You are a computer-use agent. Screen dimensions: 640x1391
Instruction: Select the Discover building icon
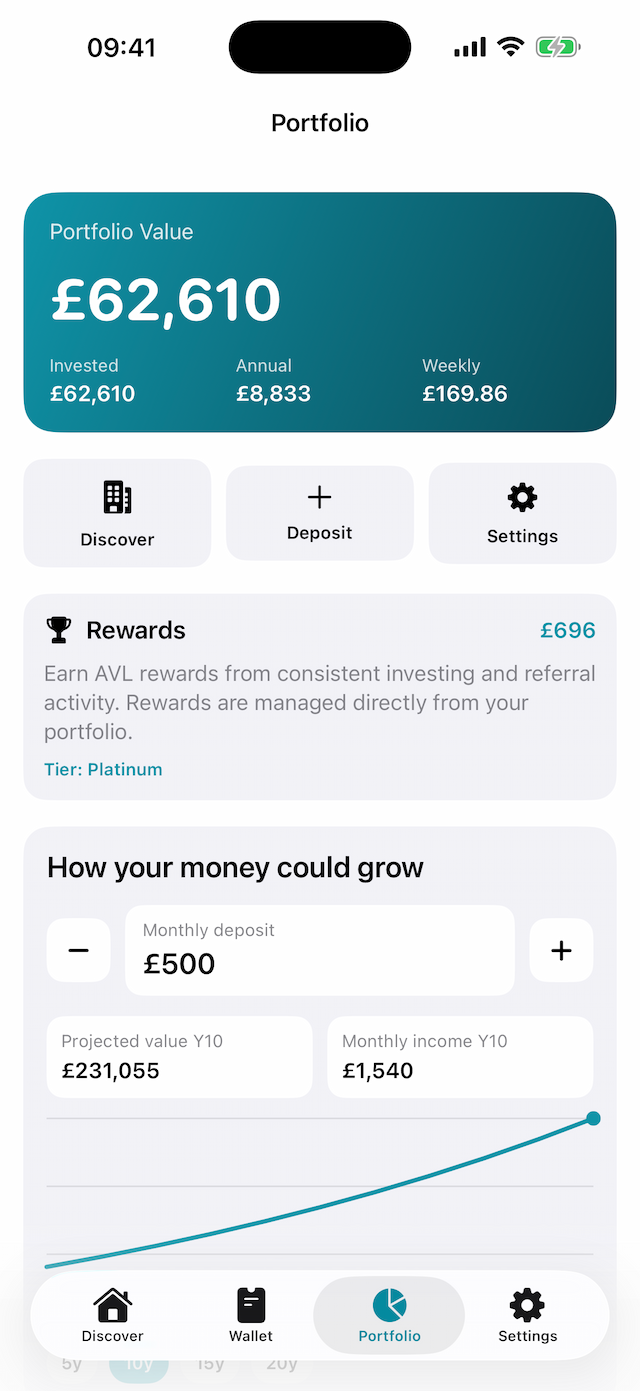point(117,497)
